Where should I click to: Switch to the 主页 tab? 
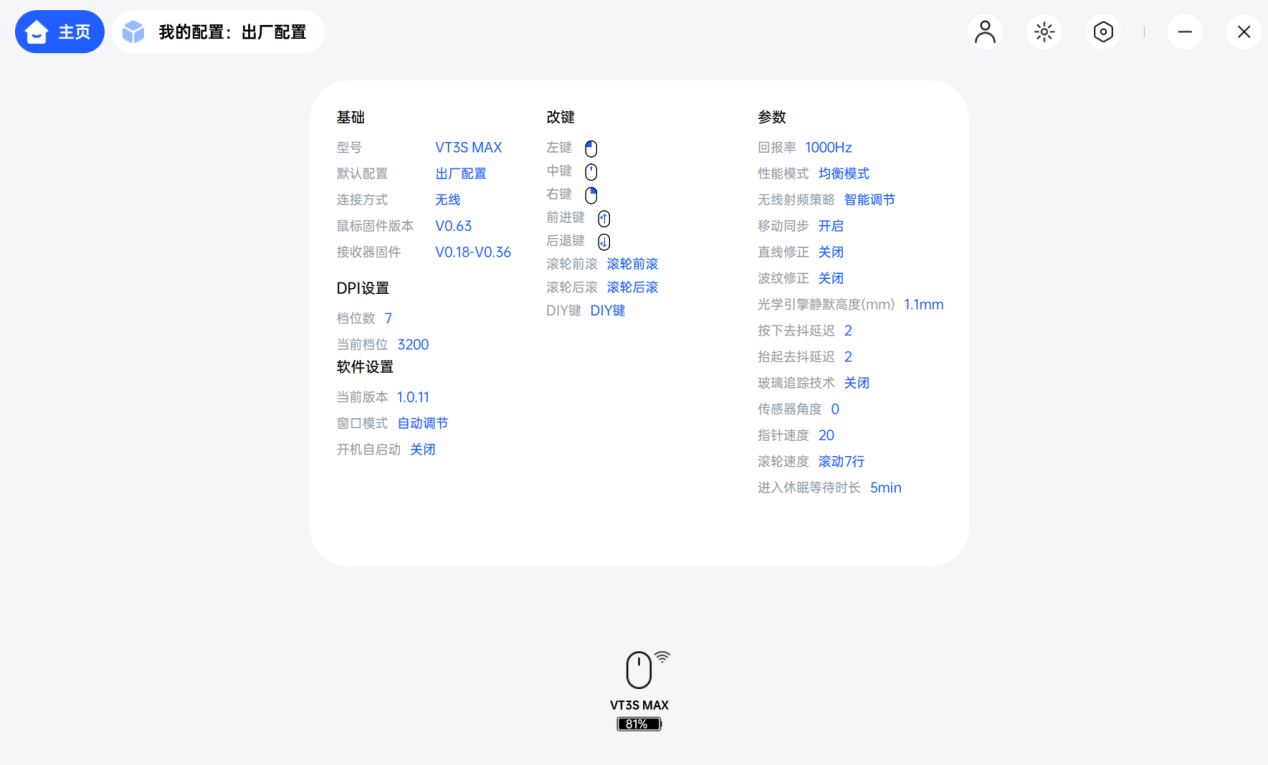(x=59, y=31)
